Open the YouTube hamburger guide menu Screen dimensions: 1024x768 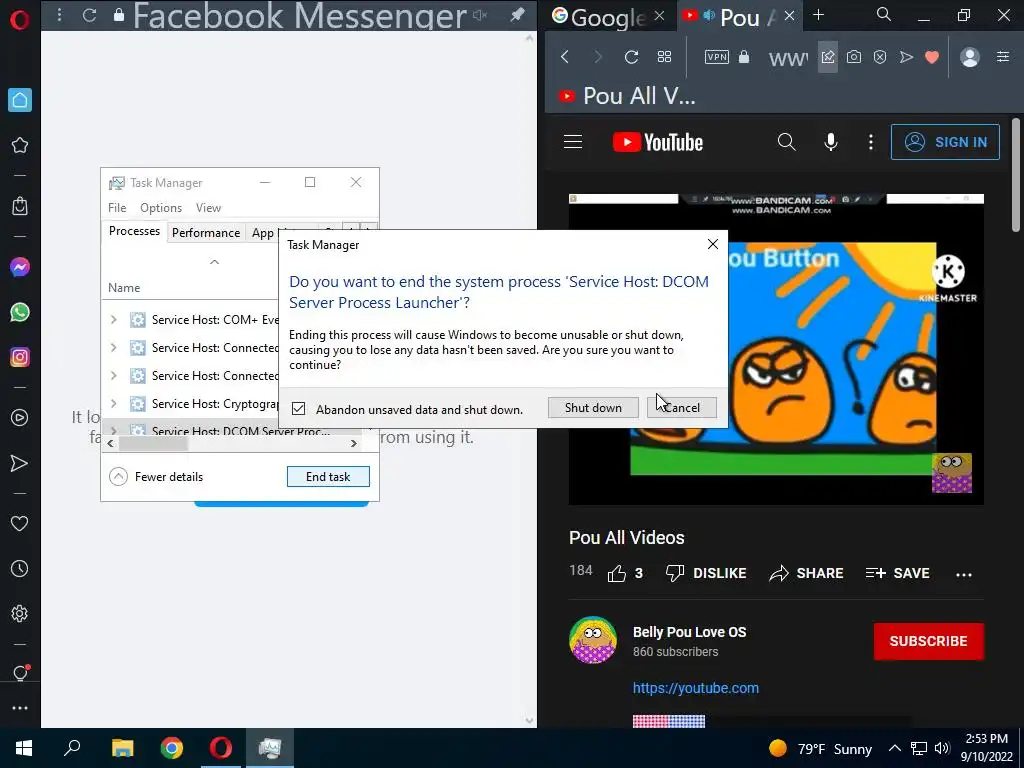click(573, 142)
